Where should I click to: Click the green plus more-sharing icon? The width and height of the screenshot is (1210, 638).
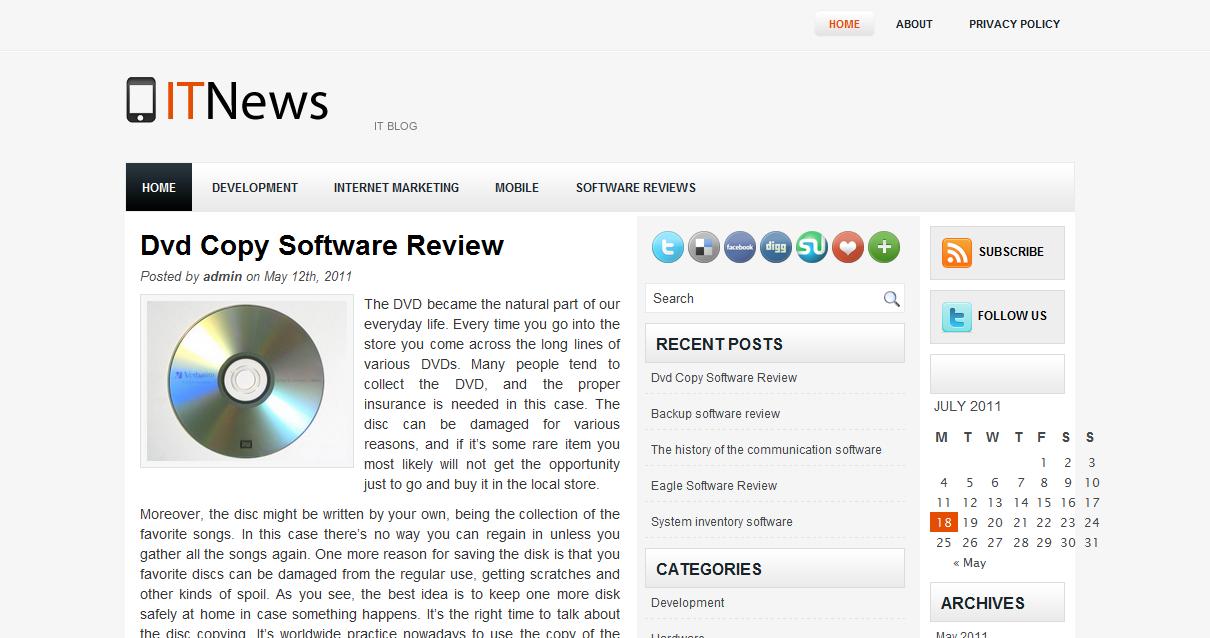point(884,247)
